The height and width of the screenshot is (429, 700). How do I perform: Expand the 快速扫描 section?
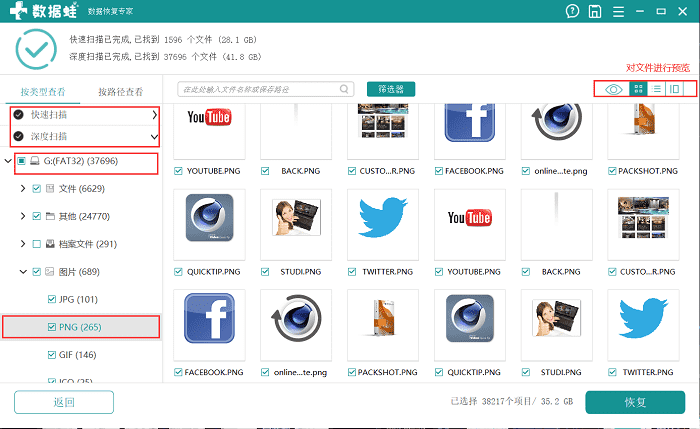click(154, 115)
